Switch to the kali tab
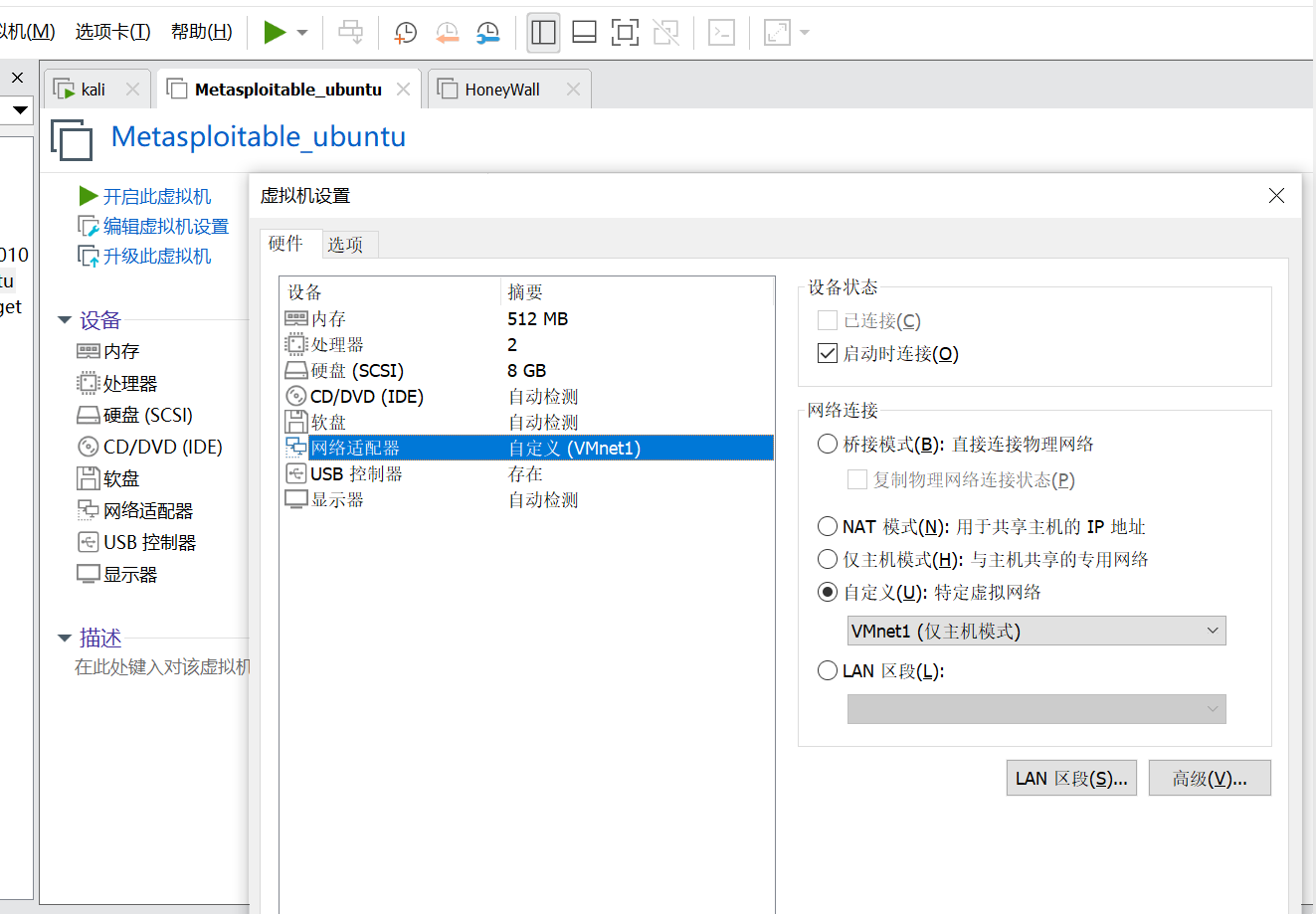The image size is (1316, 914). [97, 90]
